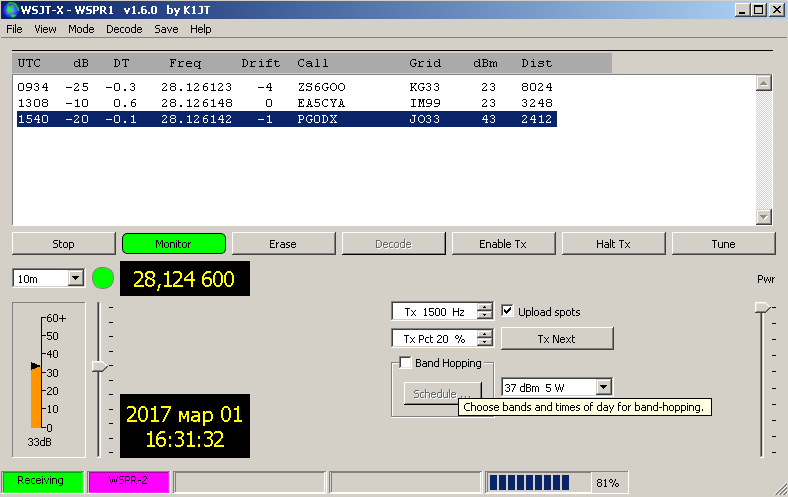Click the Tx Next button
This screenshot has height=497, width=788.
557,339
